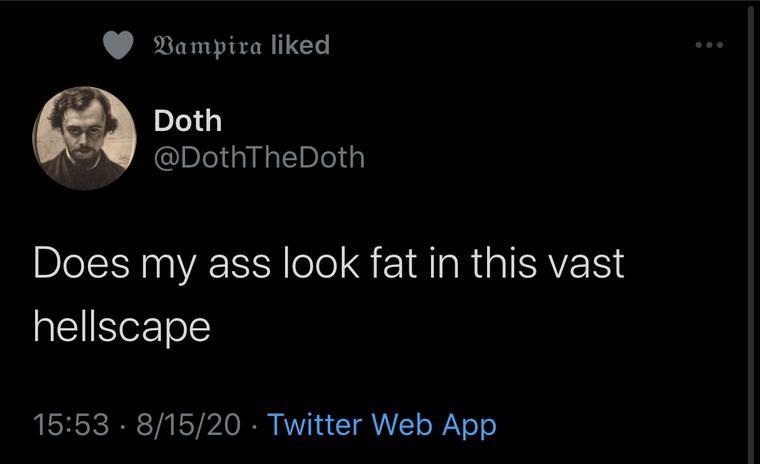Click the word "liked" in the header
Viewport: 760px width, 464px height.
coord(300,45)
